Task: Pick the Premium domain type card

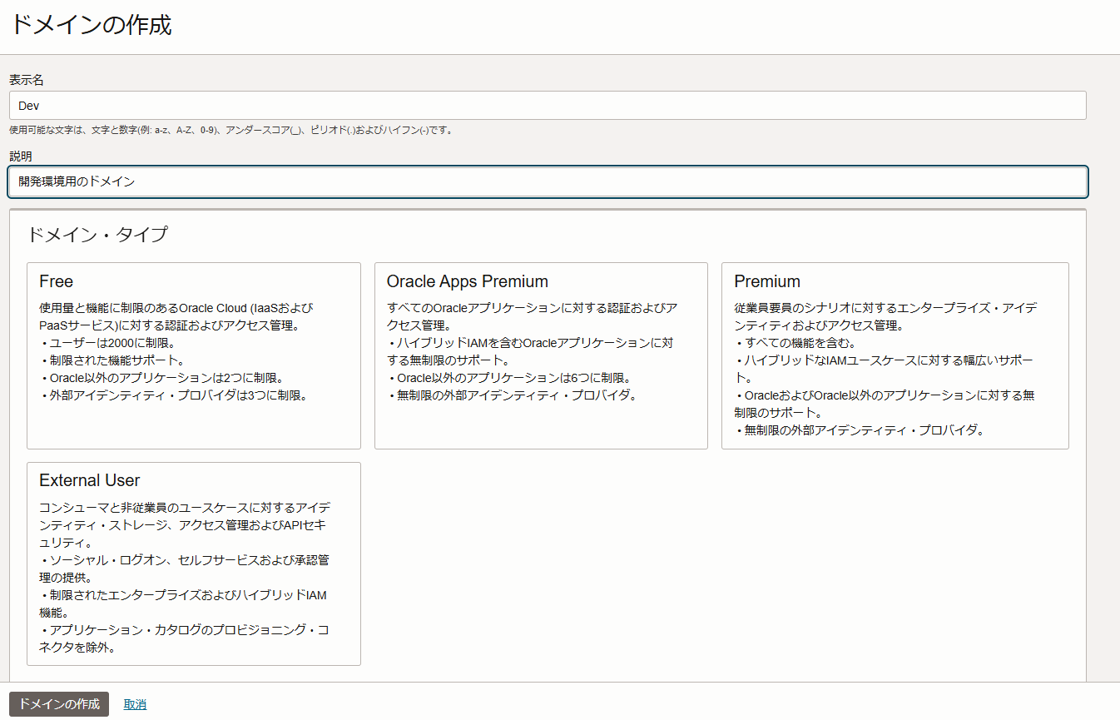Action: pyautogui.click(x=895, y=356)
